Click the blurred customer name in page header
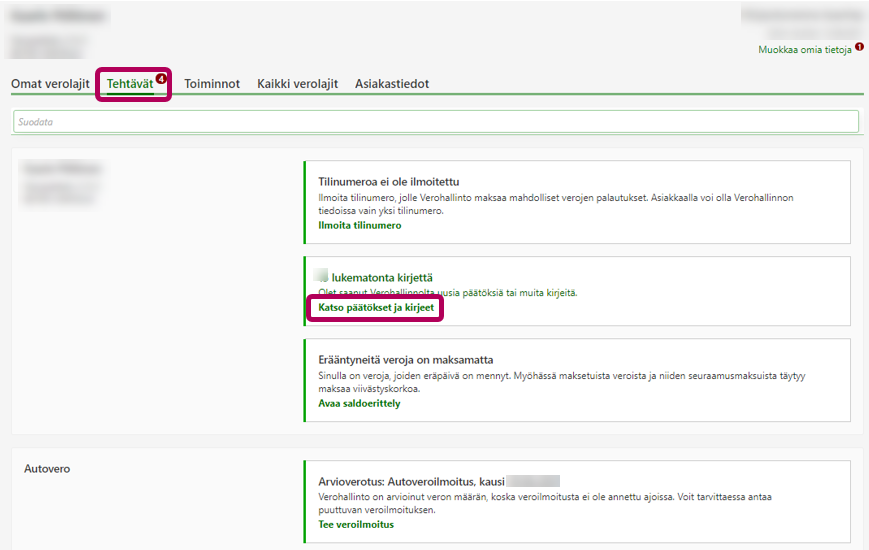This screenshot has height=550, width=869. click(58, 17)
